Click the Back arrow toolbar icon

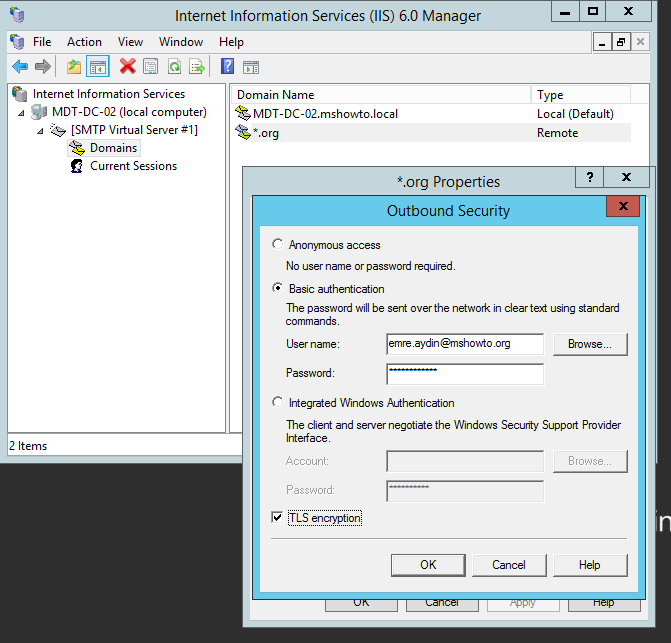tap(20, 66)
